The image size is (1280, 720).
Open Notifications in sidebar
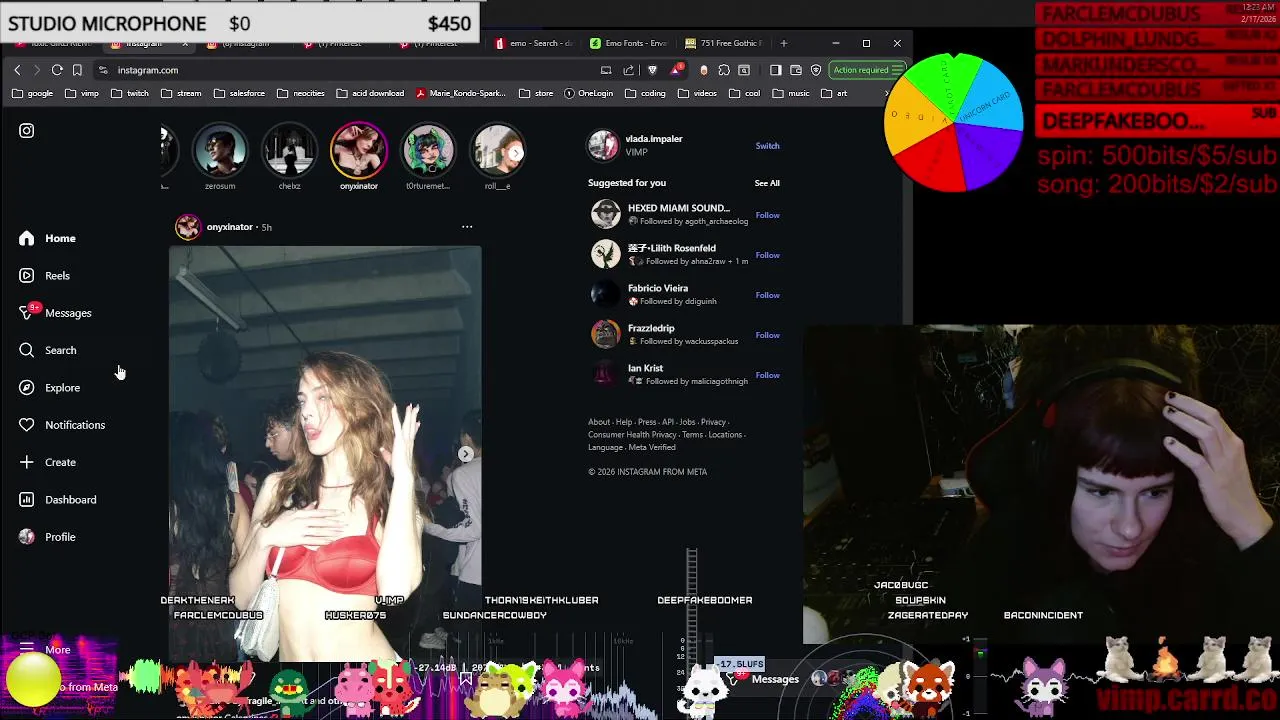61,425
